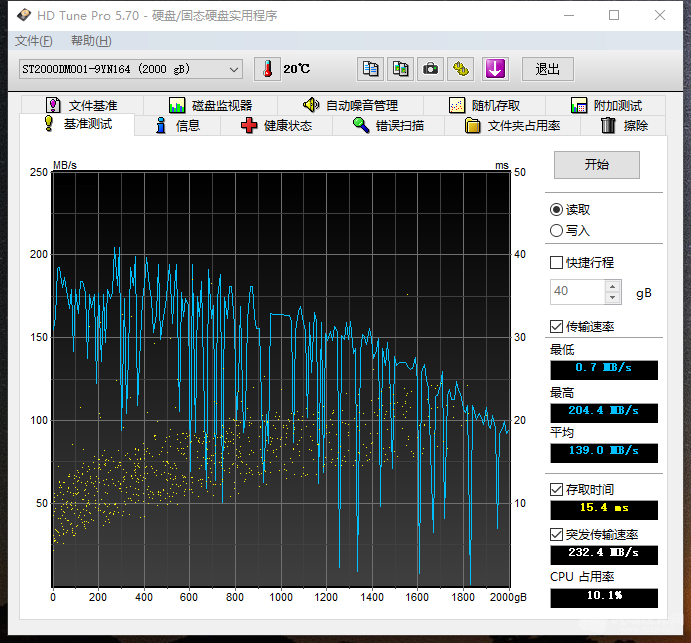Click the thermometer temperature icon

[x=267, y=69]
